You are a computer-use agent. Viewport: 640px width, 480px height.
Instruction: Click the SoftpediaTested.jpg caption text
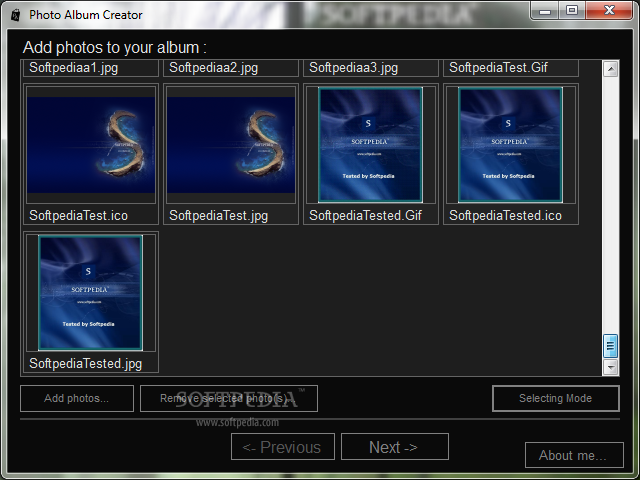(85, 364)
